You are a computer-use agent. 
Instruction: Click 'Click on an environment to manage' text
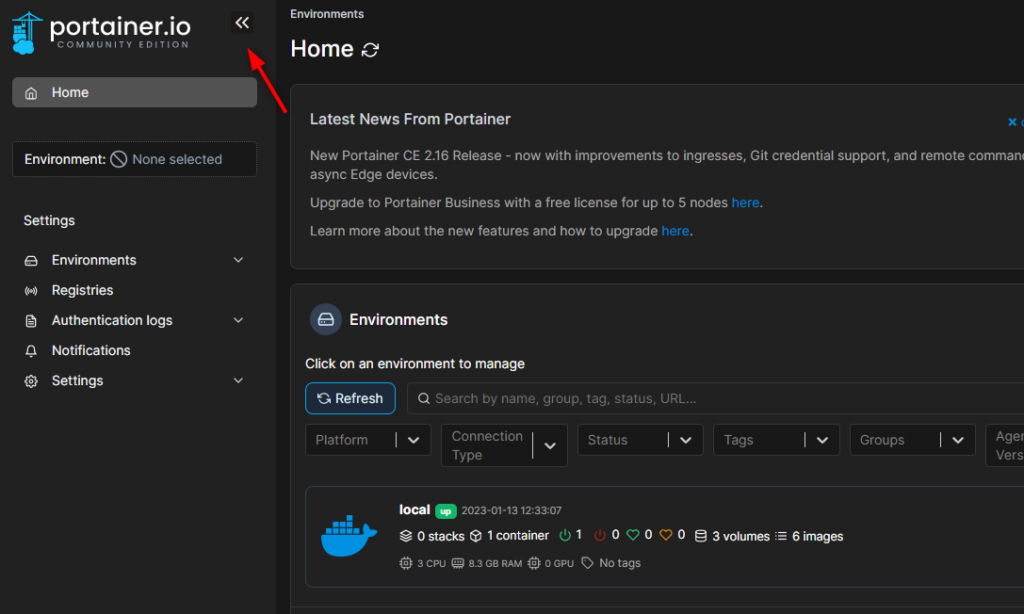415,364
